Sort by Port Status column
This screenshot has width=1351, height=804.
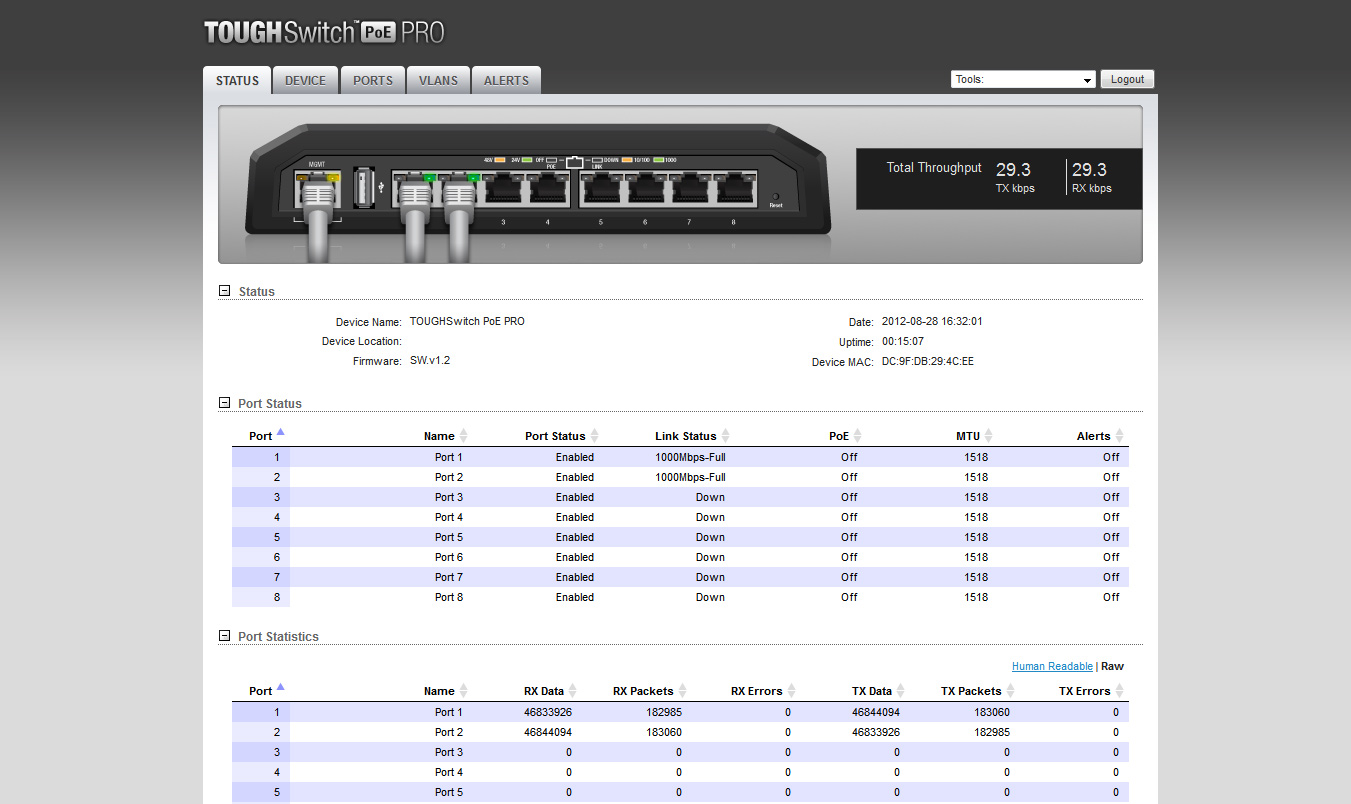(562, 436)
